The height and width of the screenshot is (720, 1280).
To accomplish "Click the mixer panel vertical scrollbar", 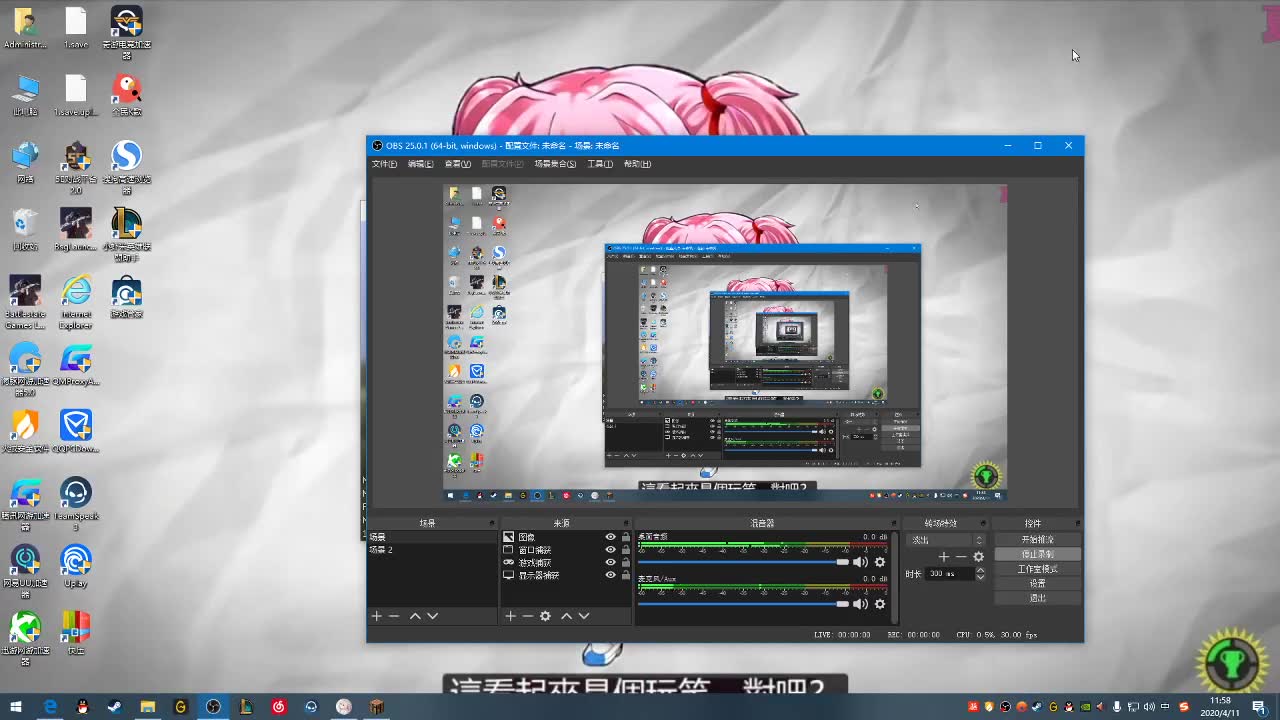I will point(895,577).
